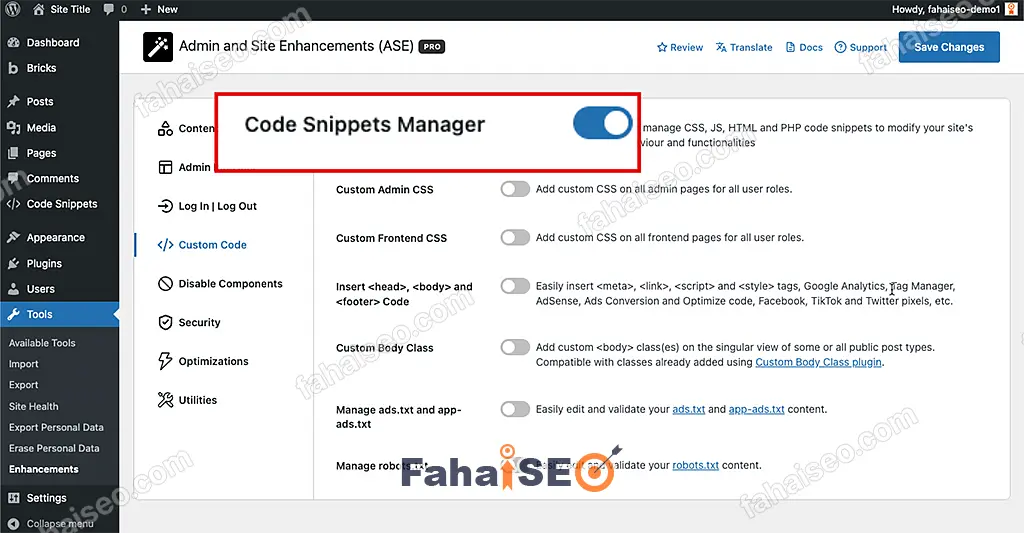1024x533 pixels.
Task: Click the Security shield icon
Action: 165,322
